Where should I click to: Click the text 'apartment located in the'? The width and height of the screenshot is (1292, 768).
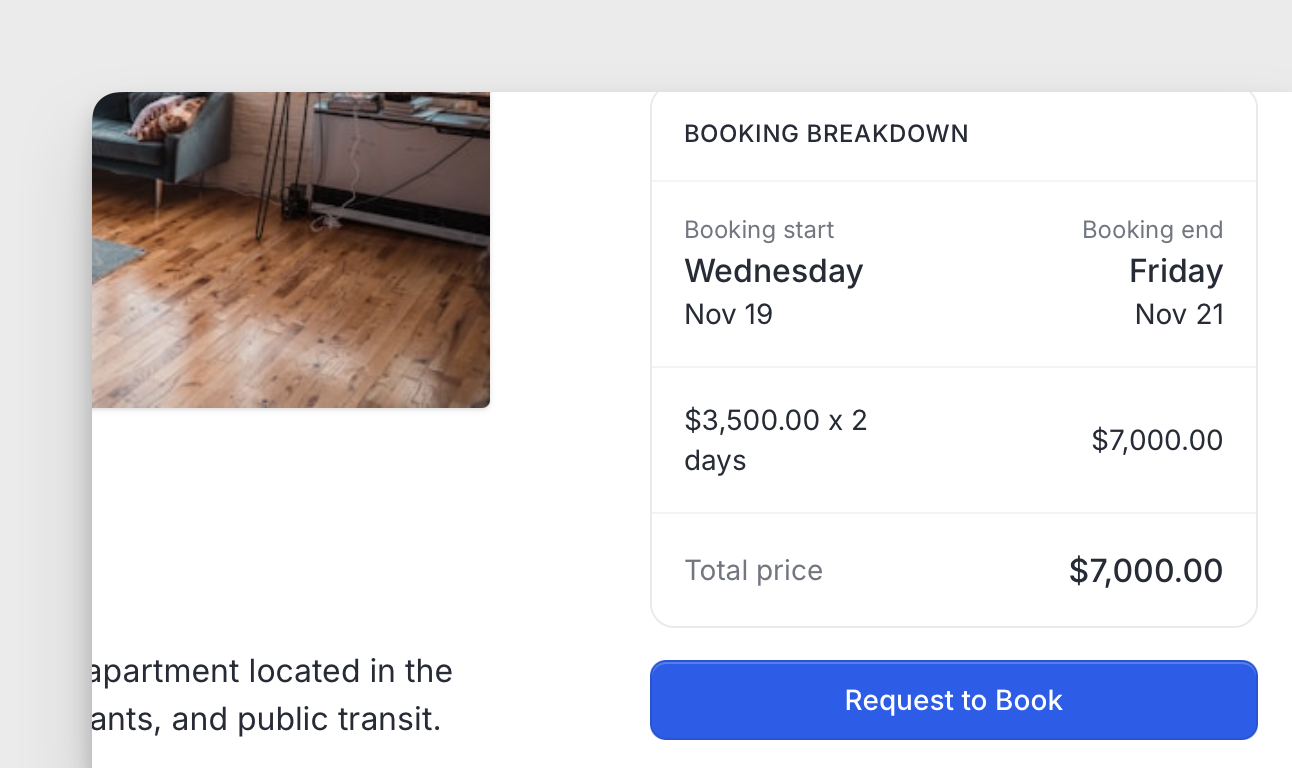coord(272,670)
